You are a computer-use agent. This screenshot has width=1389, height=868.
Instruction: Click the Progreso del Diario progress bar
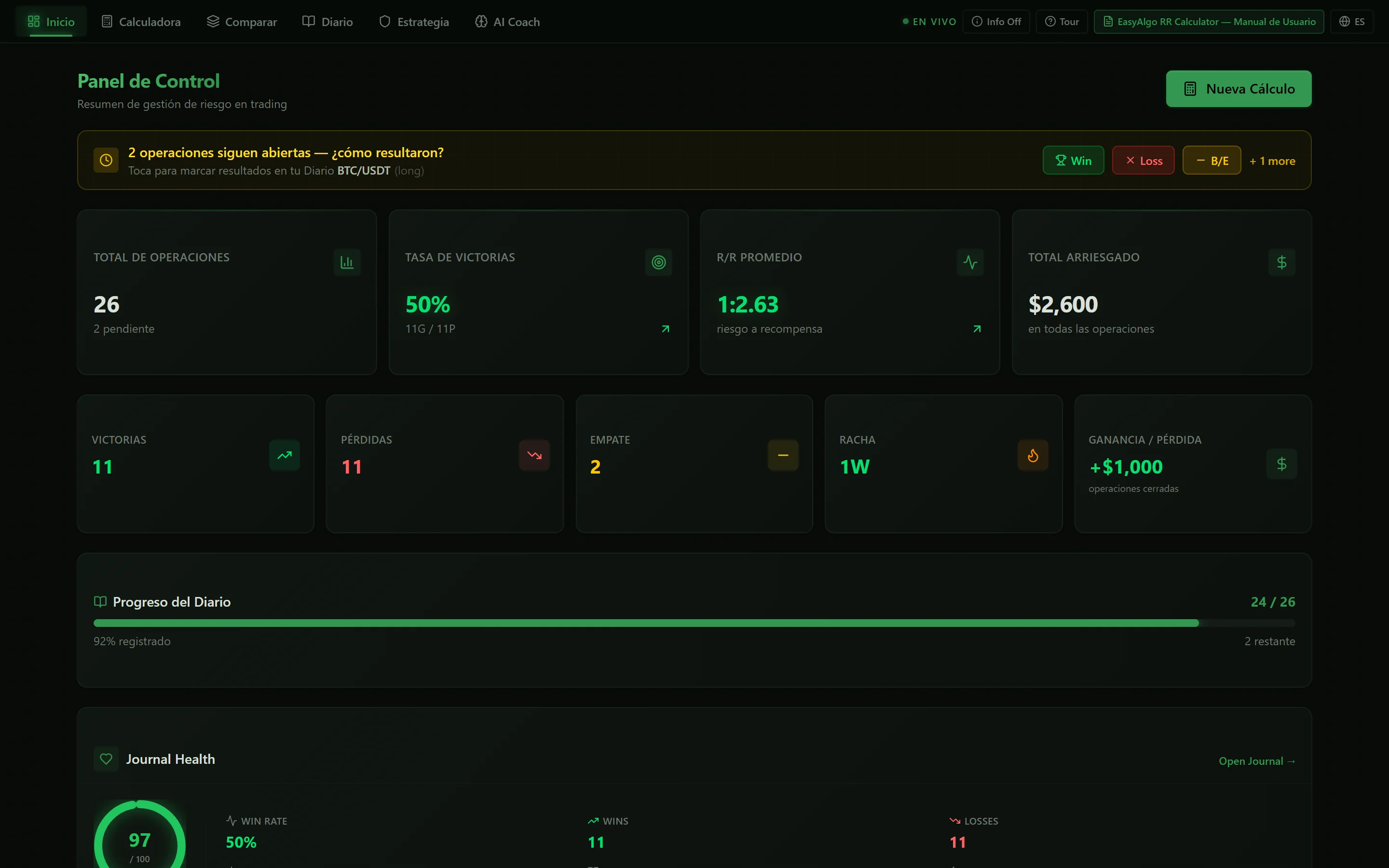click(694, 623)
